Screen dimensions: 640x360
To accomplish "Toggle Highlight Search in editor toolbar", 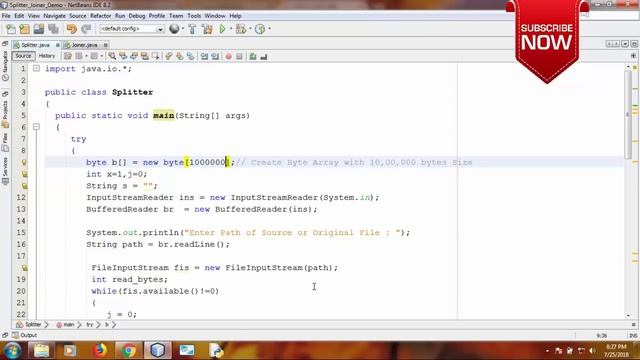I will (145, 56).
